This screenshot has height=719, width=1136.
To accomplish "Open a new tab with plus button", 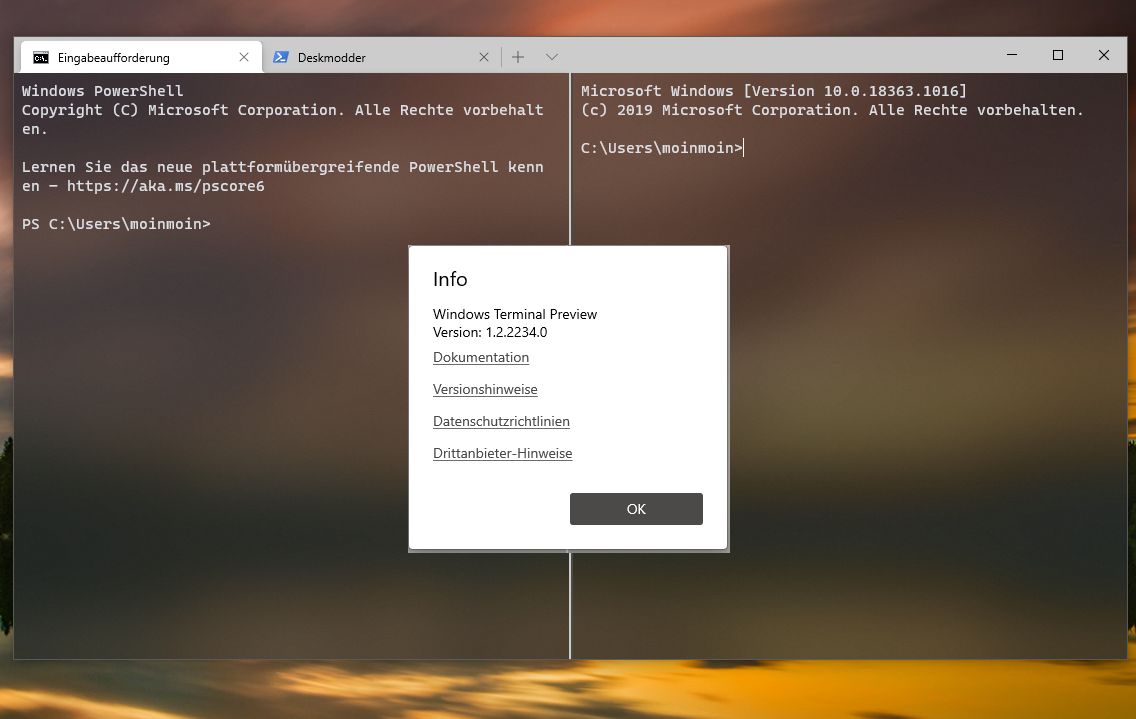I will [518, 57].
